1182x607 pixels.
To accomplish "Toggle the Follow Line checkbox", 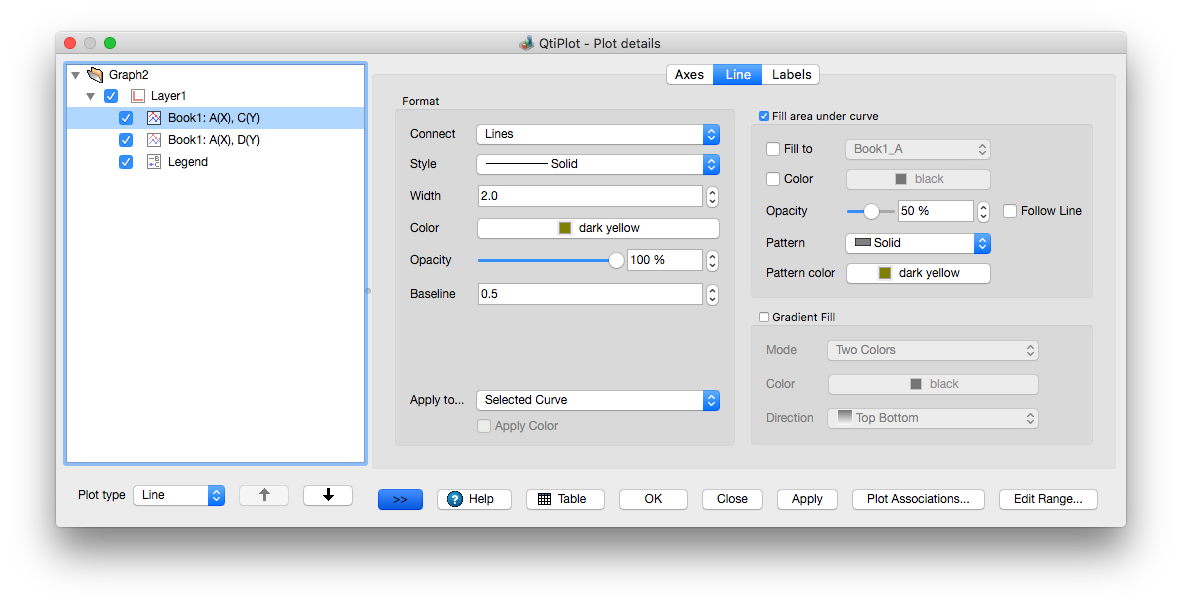I will (x=1010, y=211).
